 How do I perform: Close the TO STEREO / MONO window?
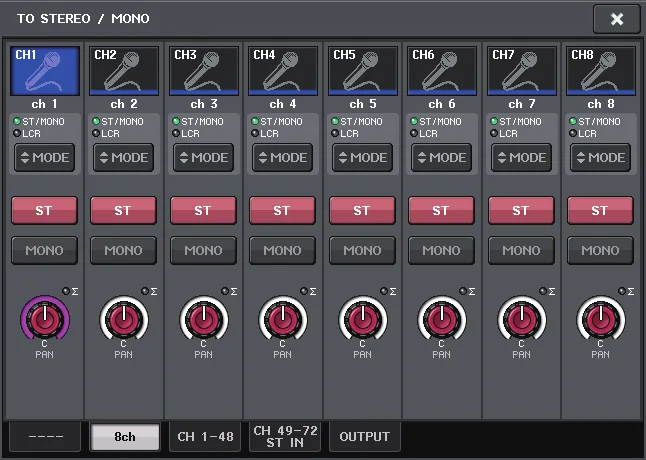(x=617, y=19)
